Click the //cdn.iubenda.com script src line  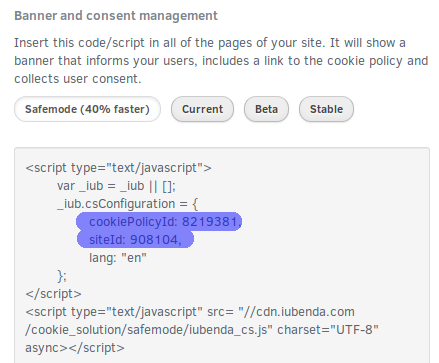coord(190,312)
